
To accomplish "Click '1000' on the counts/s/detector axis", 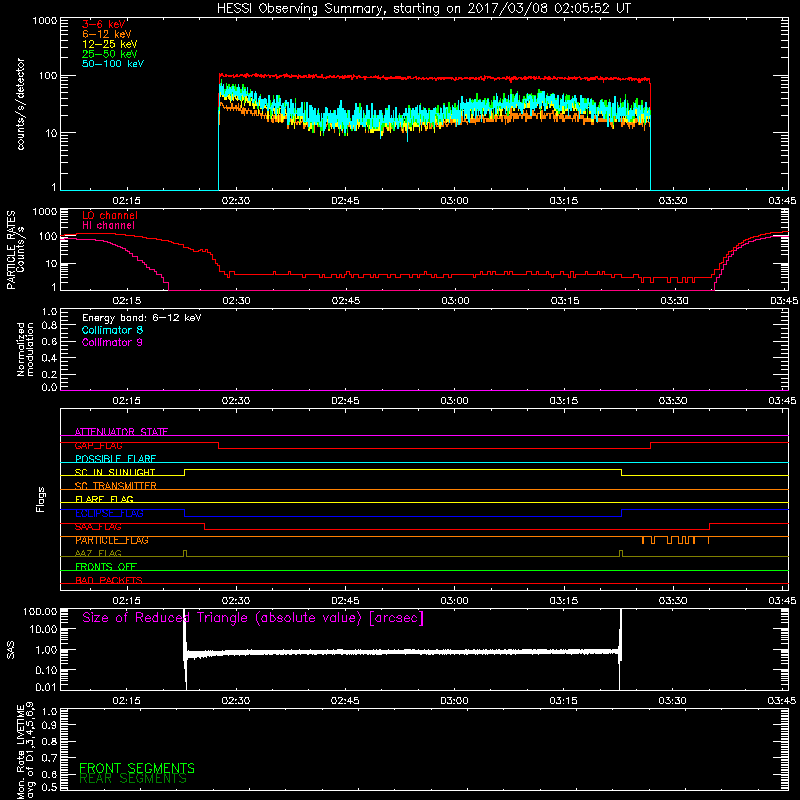I will (44, 21).
